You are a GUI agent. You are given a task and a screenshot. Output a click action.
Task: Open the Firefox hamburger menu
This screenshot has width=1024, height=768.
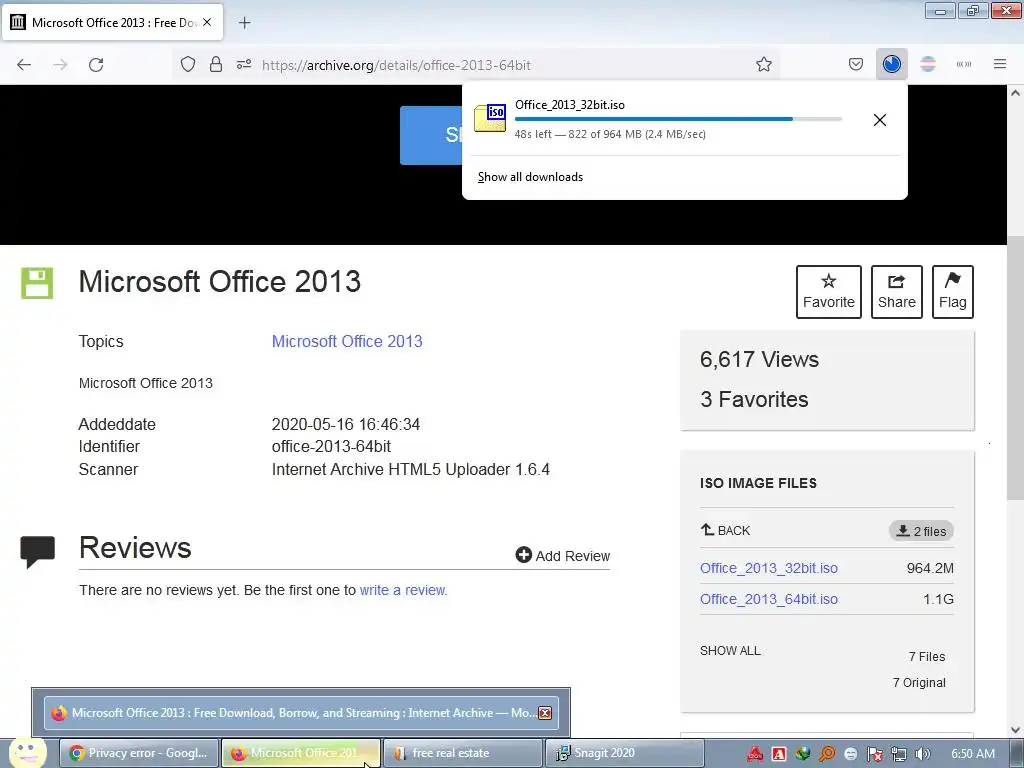click(x=1000, y=65)
